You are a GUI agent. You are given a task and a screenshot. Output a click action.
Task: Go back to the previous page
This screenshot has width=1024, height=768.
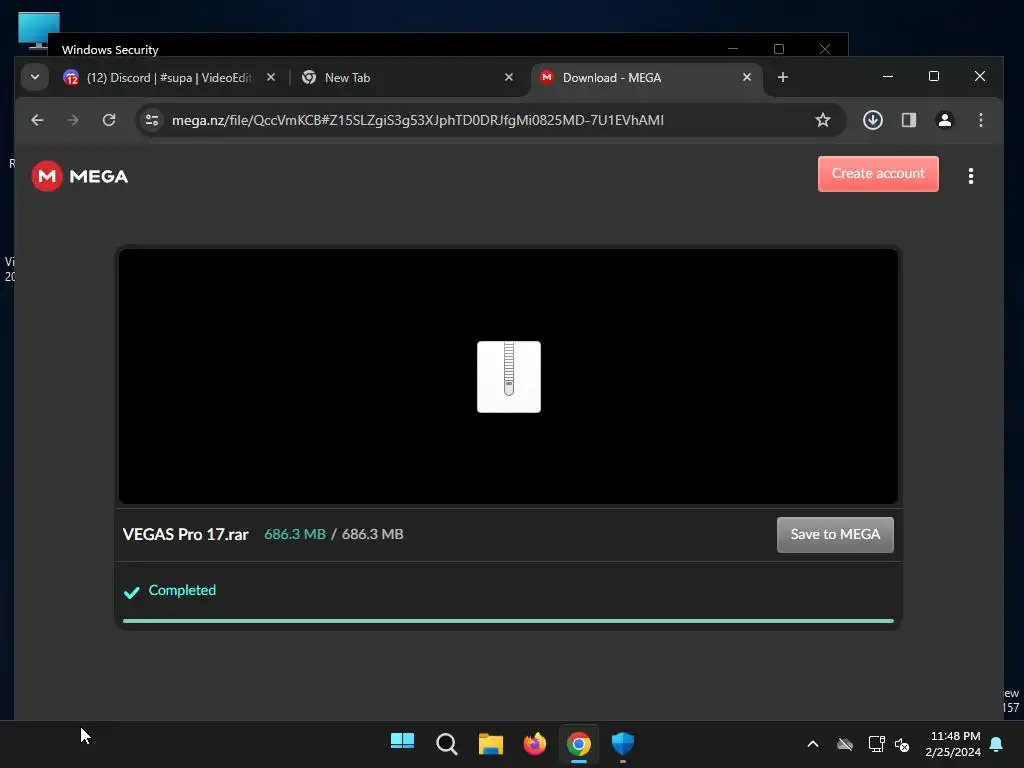37,120
